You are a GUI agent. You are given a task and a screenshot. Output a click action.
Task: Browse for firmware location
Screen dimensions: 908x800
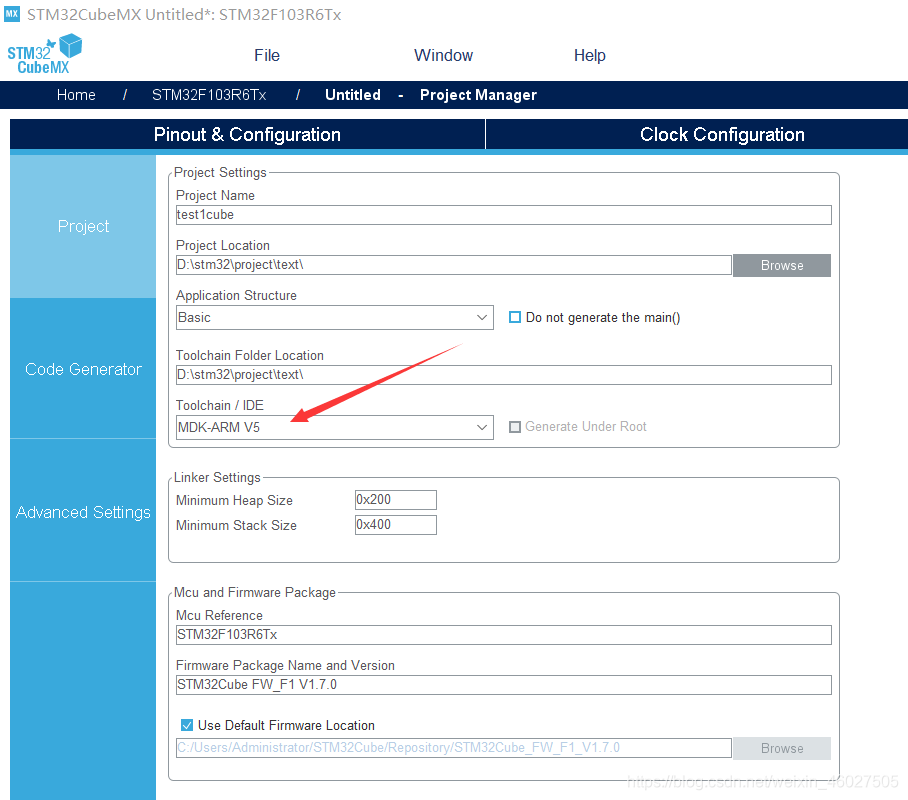click(782, 748)
